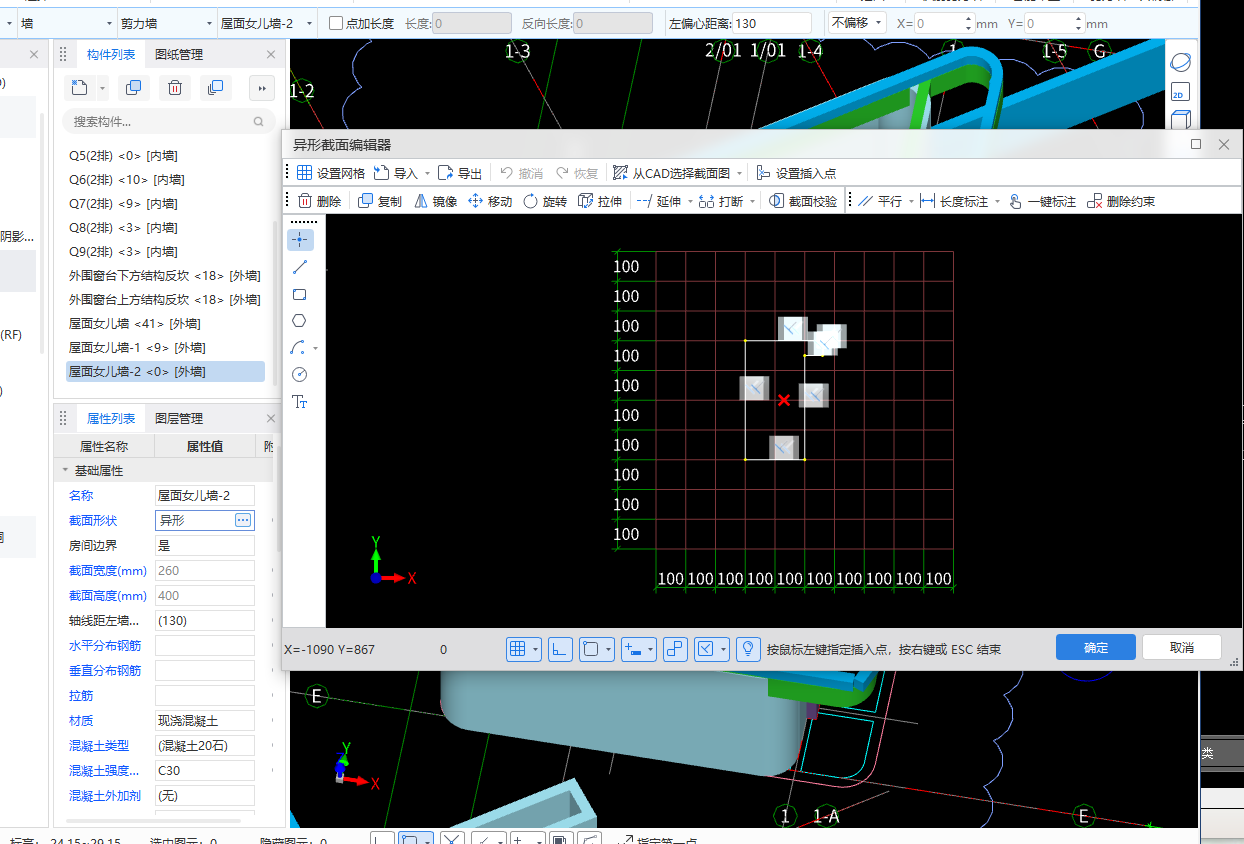Toggle the 点加长度 checkbox

pos(336,23)
